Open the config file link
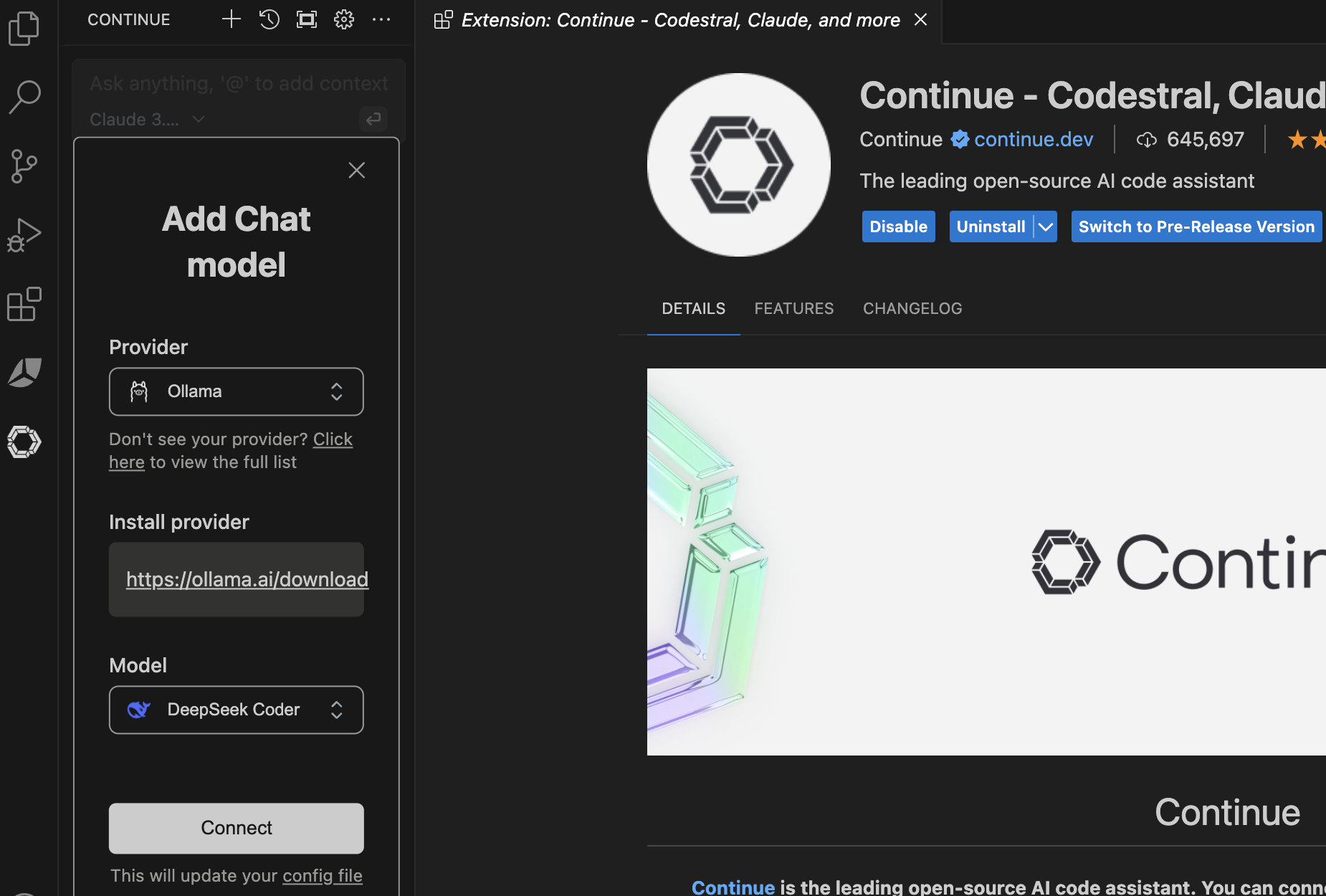The image size is (1326, 896). (323, 876)
